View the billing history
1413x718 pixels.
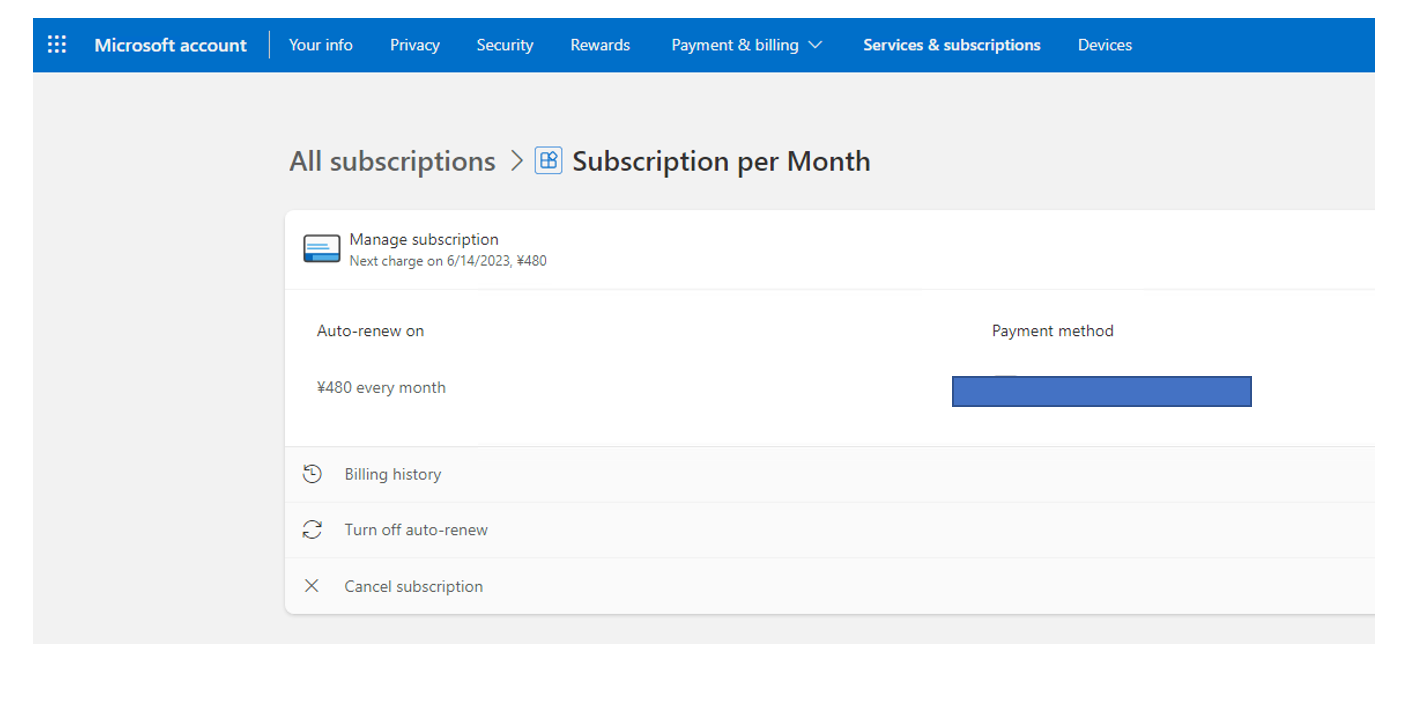pos(392,474)
